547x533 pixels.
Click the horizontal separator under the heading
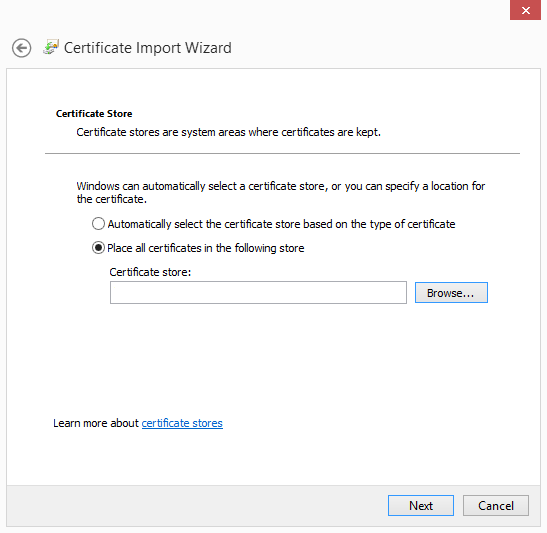282,153
